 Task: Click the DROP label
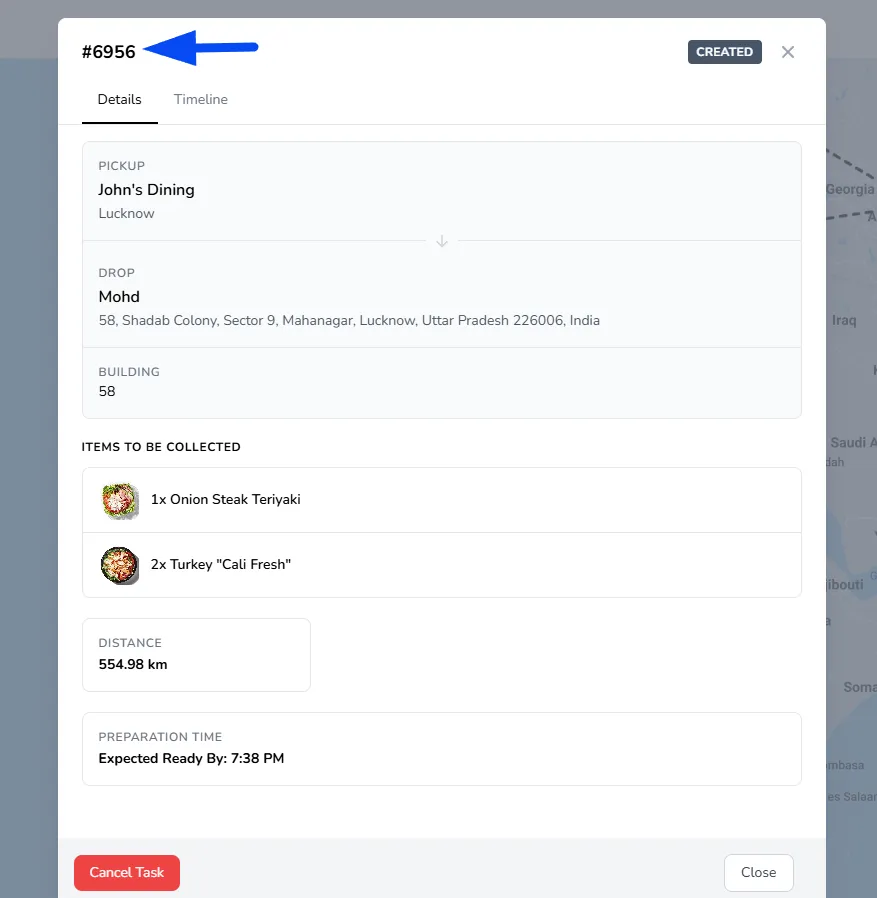click(116, 273)
